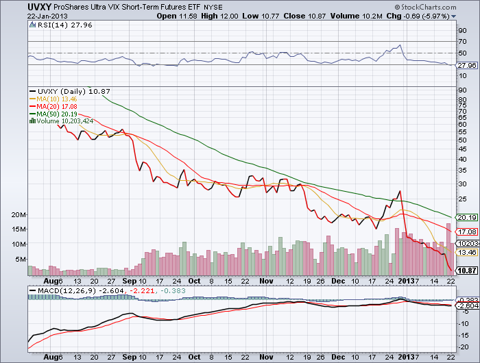
Task: Click the ProShares Ultra VIX Short-Term Futures ETF title
Action: (x=127, y=7)
